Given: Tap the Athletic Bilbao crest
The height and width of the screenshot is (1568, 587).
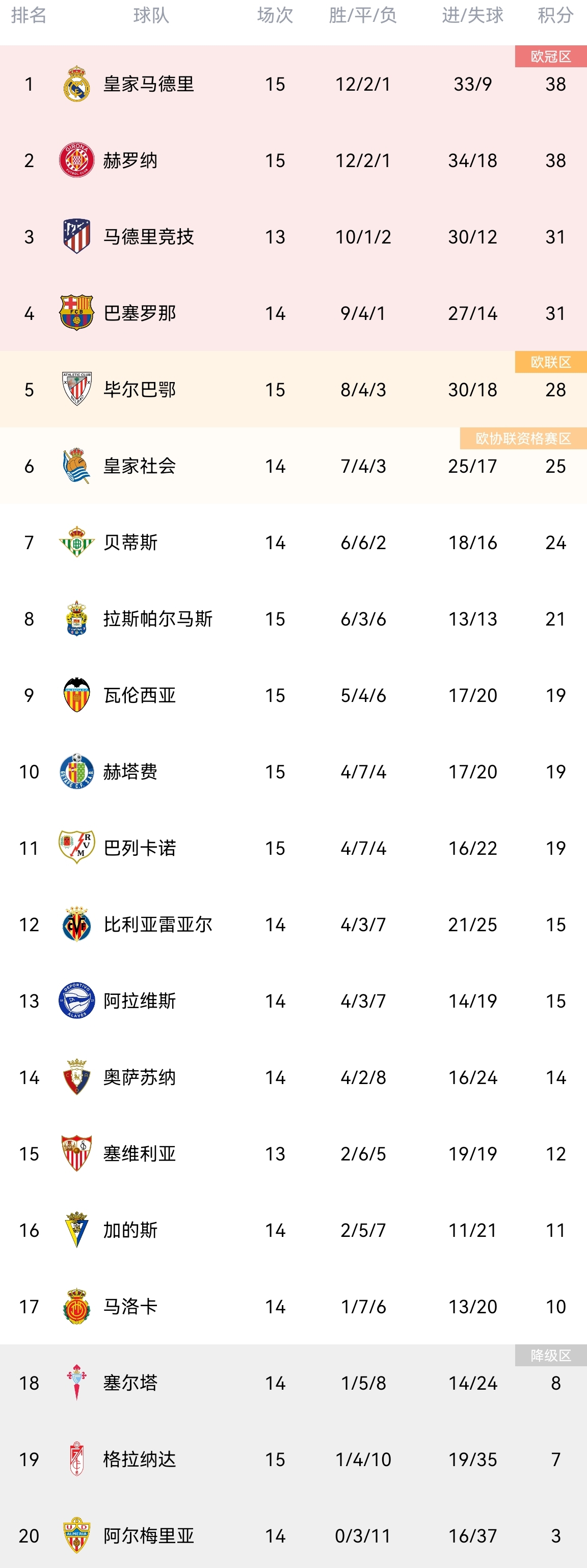Looking at the screenshot, I should (77, 389).
